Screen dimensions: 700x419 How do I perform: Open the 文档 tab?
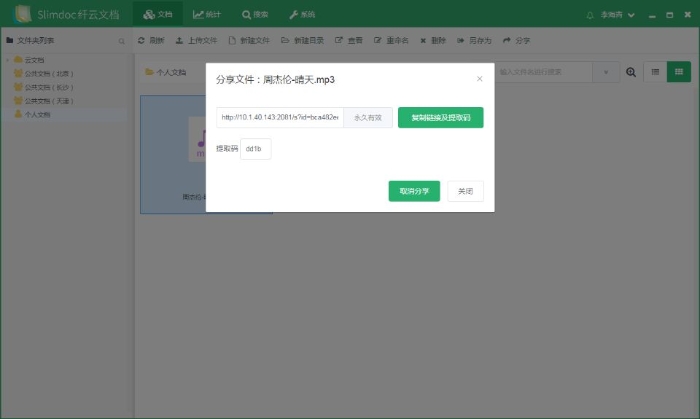click(x=158, y=15)
